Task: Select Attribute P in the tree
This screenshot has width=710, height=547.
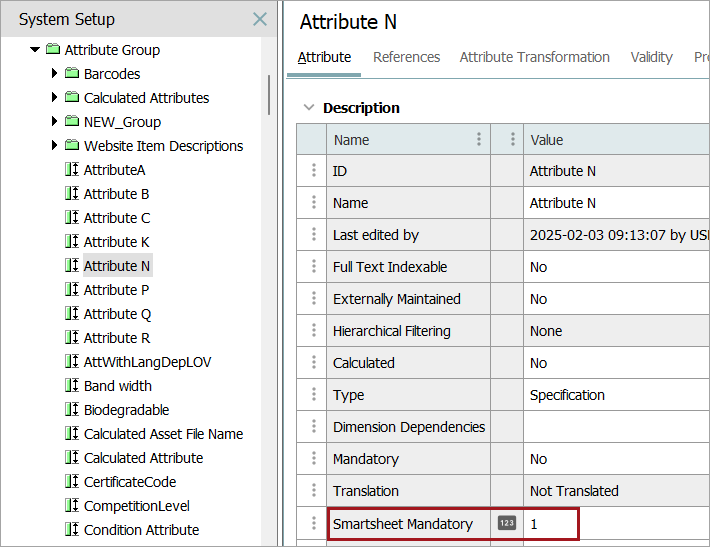Action: 116,290
